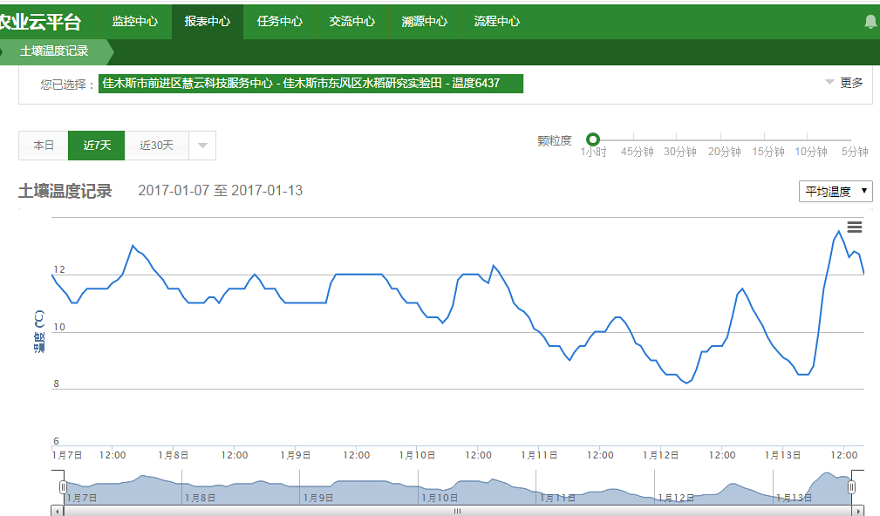
Task: Select the 近30天 time range button
Action: (156, 145)
